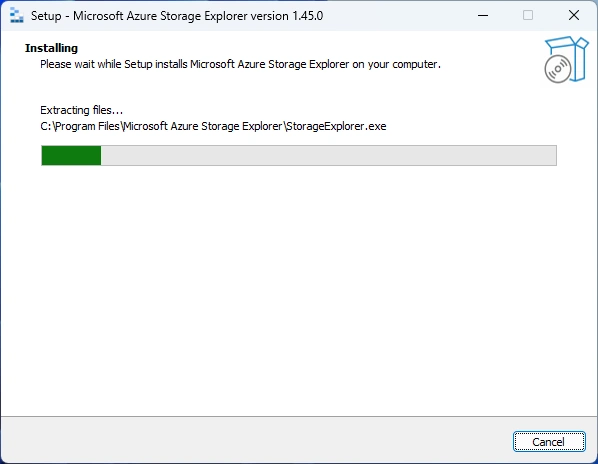598x464 pixels.
Task: Click the StorageExplorer.exe filename in path
Action: (x=336, y=126)
